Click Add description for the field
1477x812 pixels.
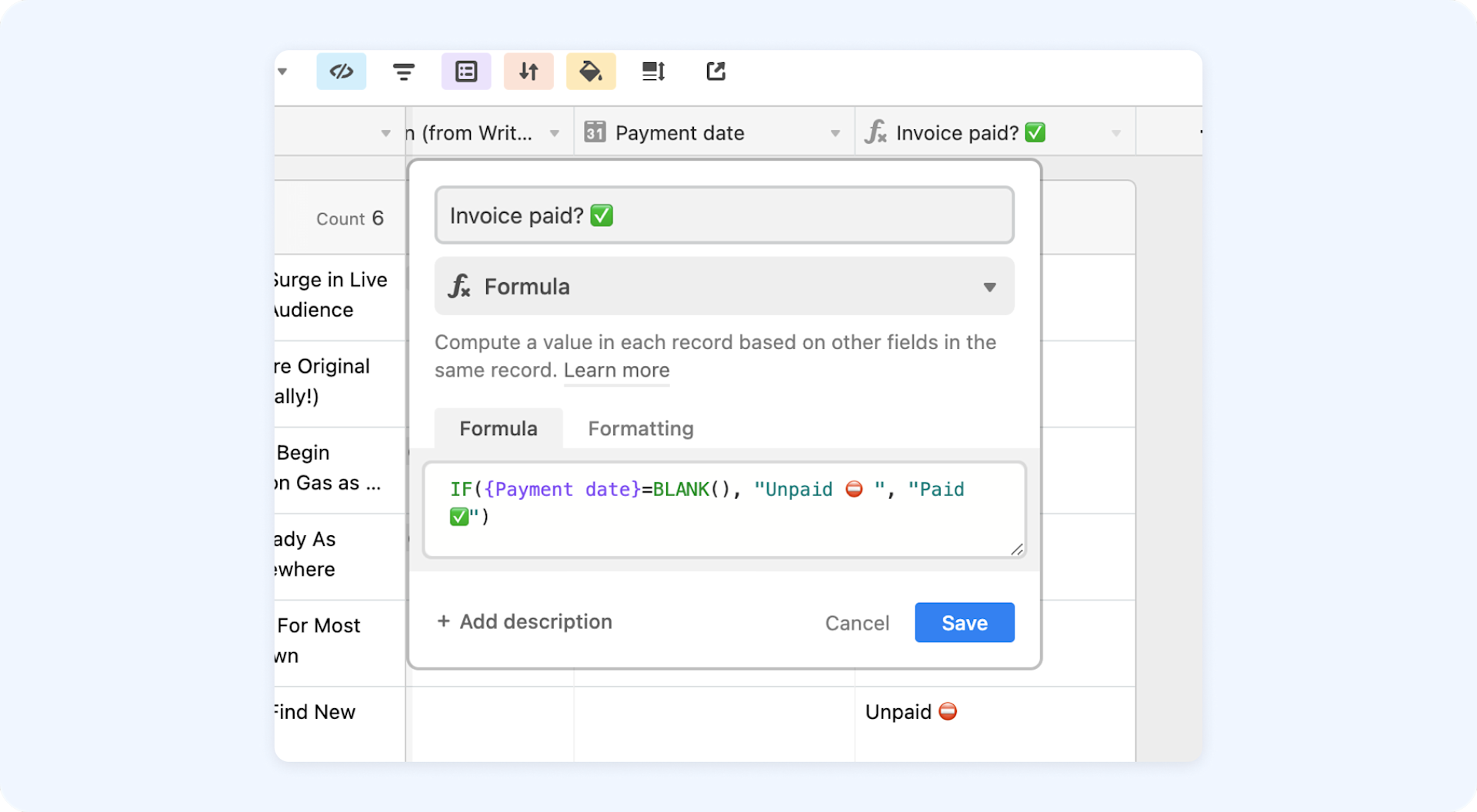524,621
